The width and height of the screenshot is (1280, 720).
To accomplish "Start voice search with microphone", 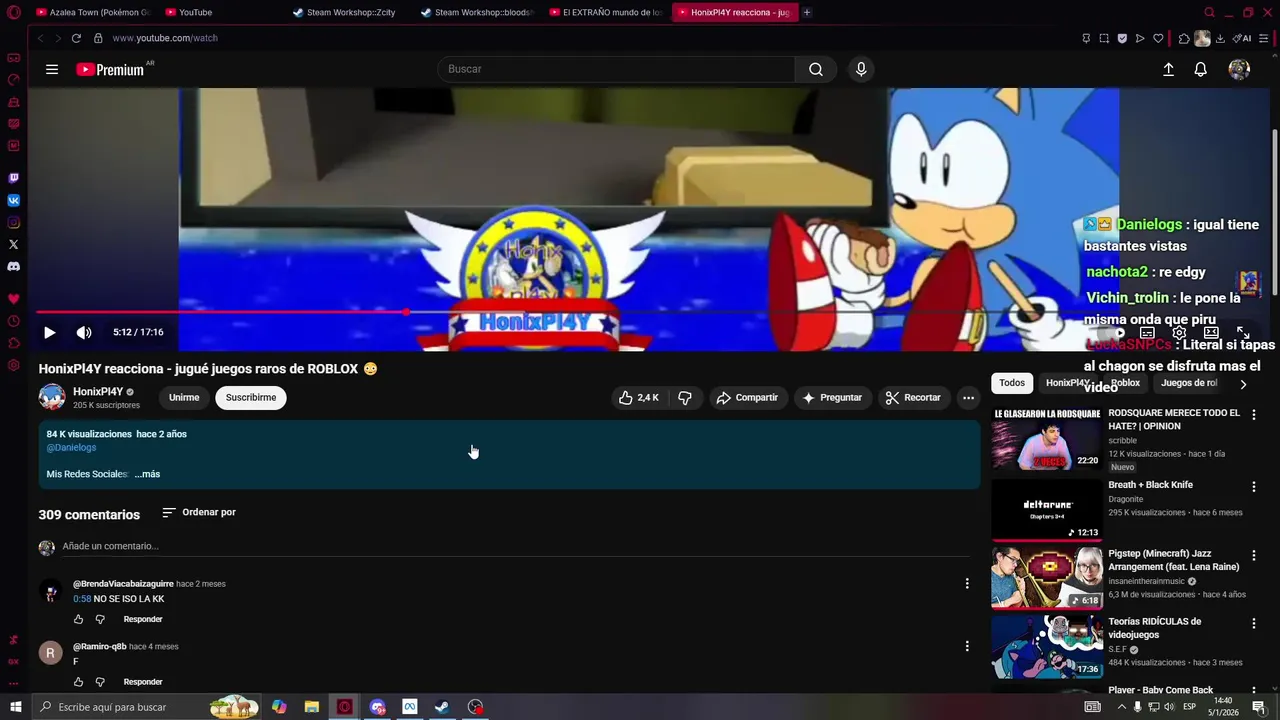I will (x=861, y=69).
